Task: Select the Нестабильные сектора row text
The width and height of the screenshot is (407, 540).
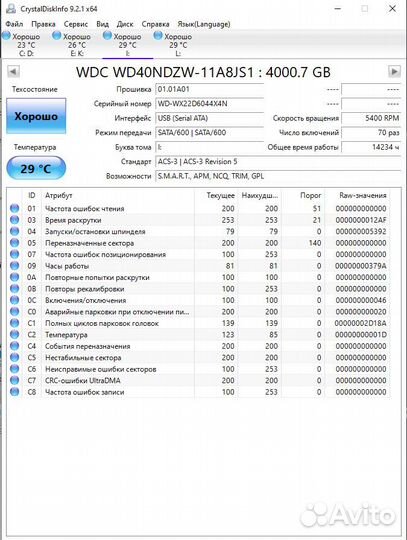Action: pyautogui.click(x=83, y=357)
